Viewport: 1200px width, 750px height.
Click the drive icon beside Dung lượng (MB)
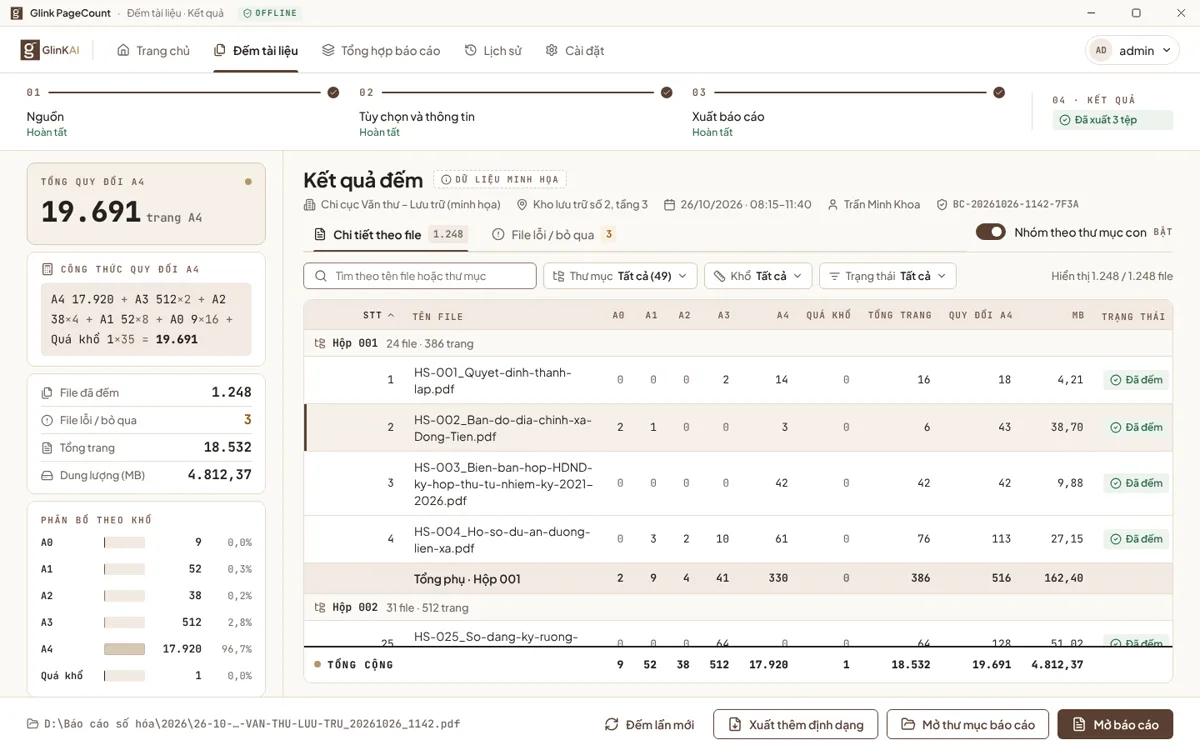tap(47, 475)
